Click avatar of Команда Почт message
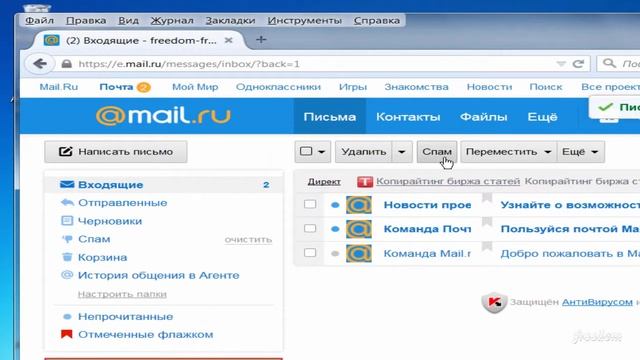 pos(359,229)
